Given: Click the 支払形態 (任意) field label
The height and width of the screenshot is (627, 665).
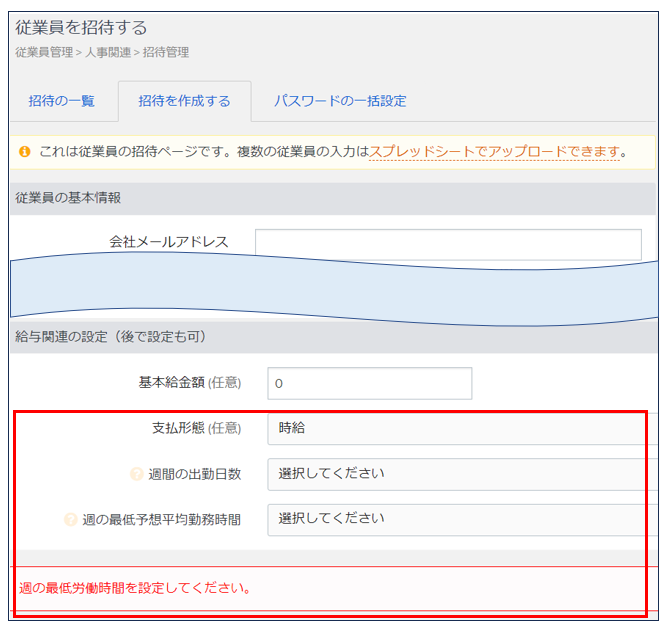Looking at the screenshot, I should coord(189,428).
